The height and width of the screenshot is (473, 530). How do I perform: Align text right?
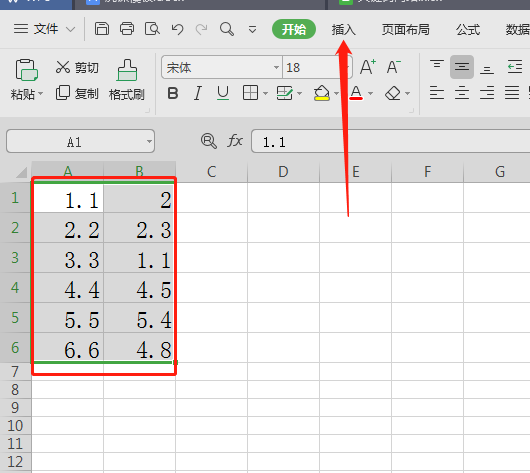(487, 93)
